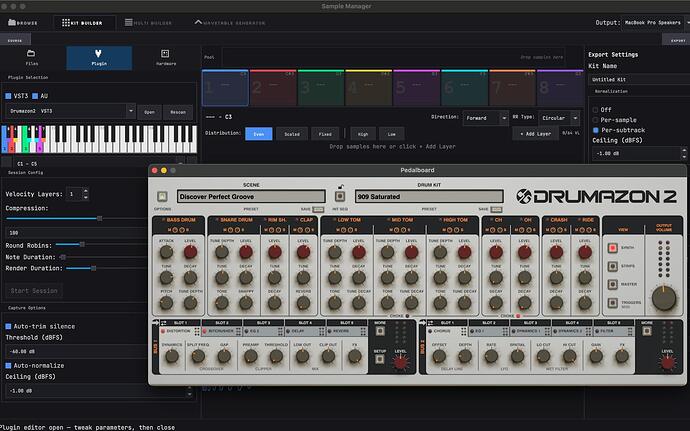Select the Even distribution button
The image size is (690, 431).
[x=259, y=134]
